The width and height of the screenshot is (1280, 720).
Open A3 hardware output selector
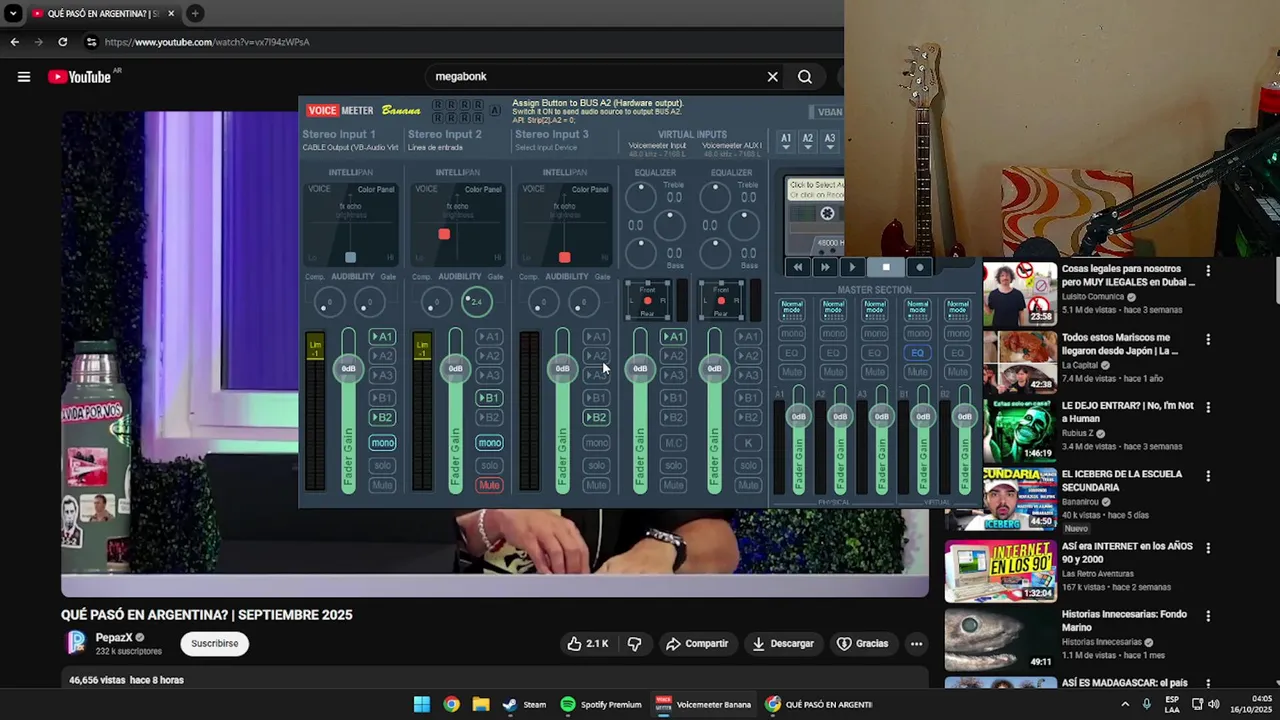click(x=830, y=141)
